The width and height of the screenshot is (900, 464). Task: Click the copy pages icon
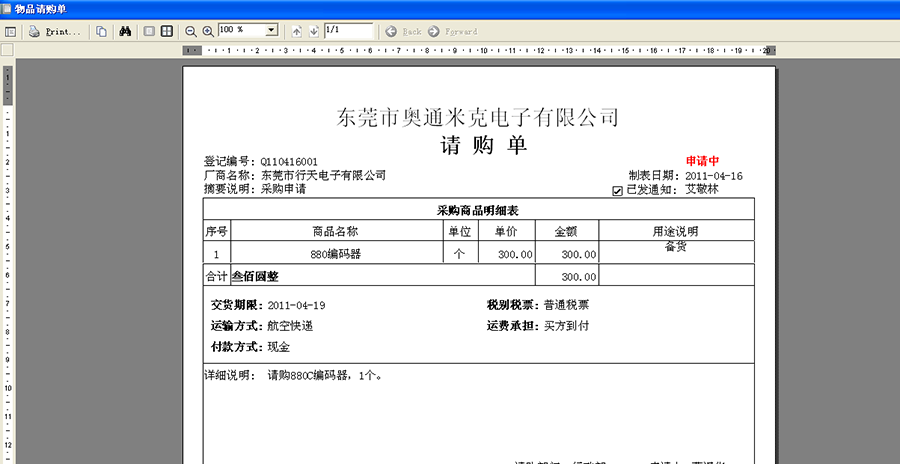click(102, 32)
